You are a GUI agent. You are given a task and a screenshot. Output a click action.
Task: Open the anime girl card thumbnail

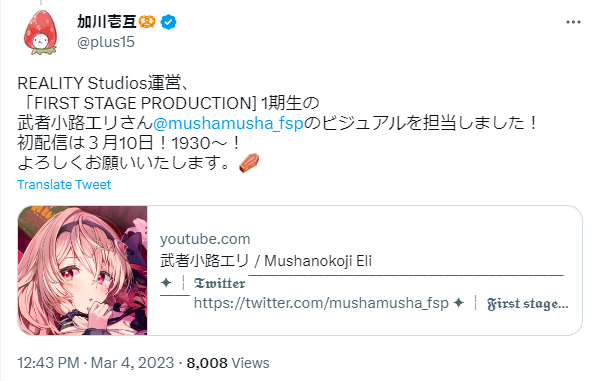tap(82, 271)
